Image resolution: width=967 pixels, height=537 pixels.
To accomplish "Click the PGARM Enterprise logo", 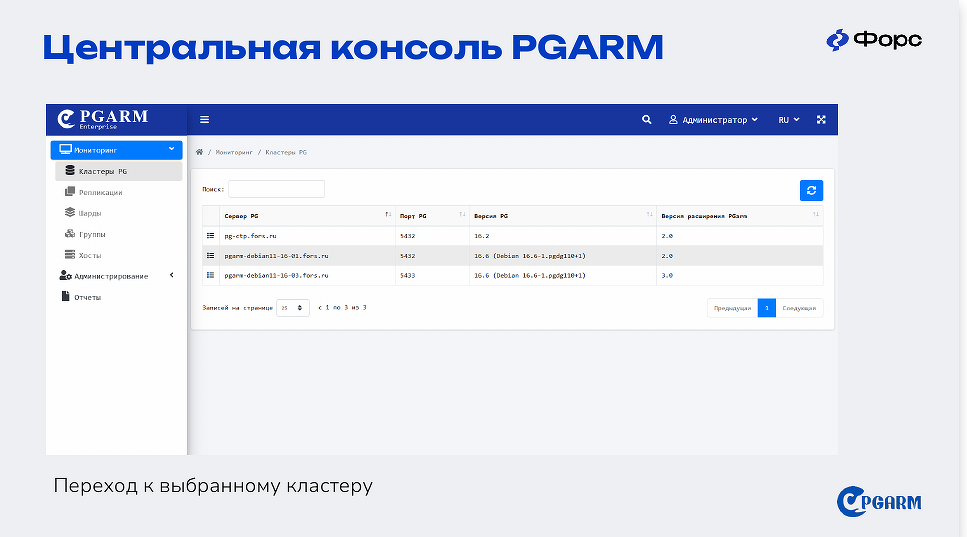I will tap(103, 119).
